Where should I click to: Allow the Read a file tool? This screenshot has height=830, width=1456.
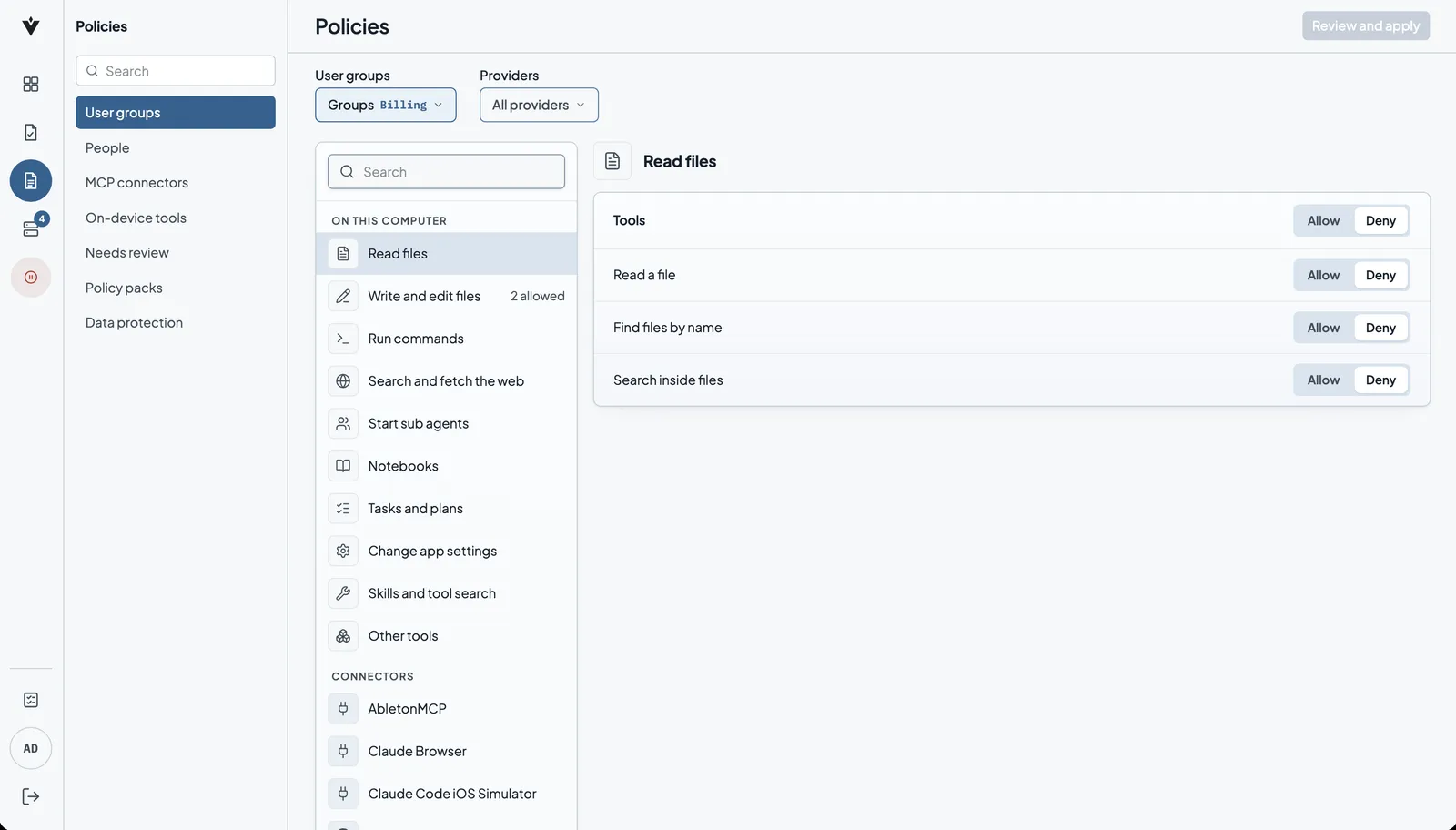click(x=1323, y=275)
